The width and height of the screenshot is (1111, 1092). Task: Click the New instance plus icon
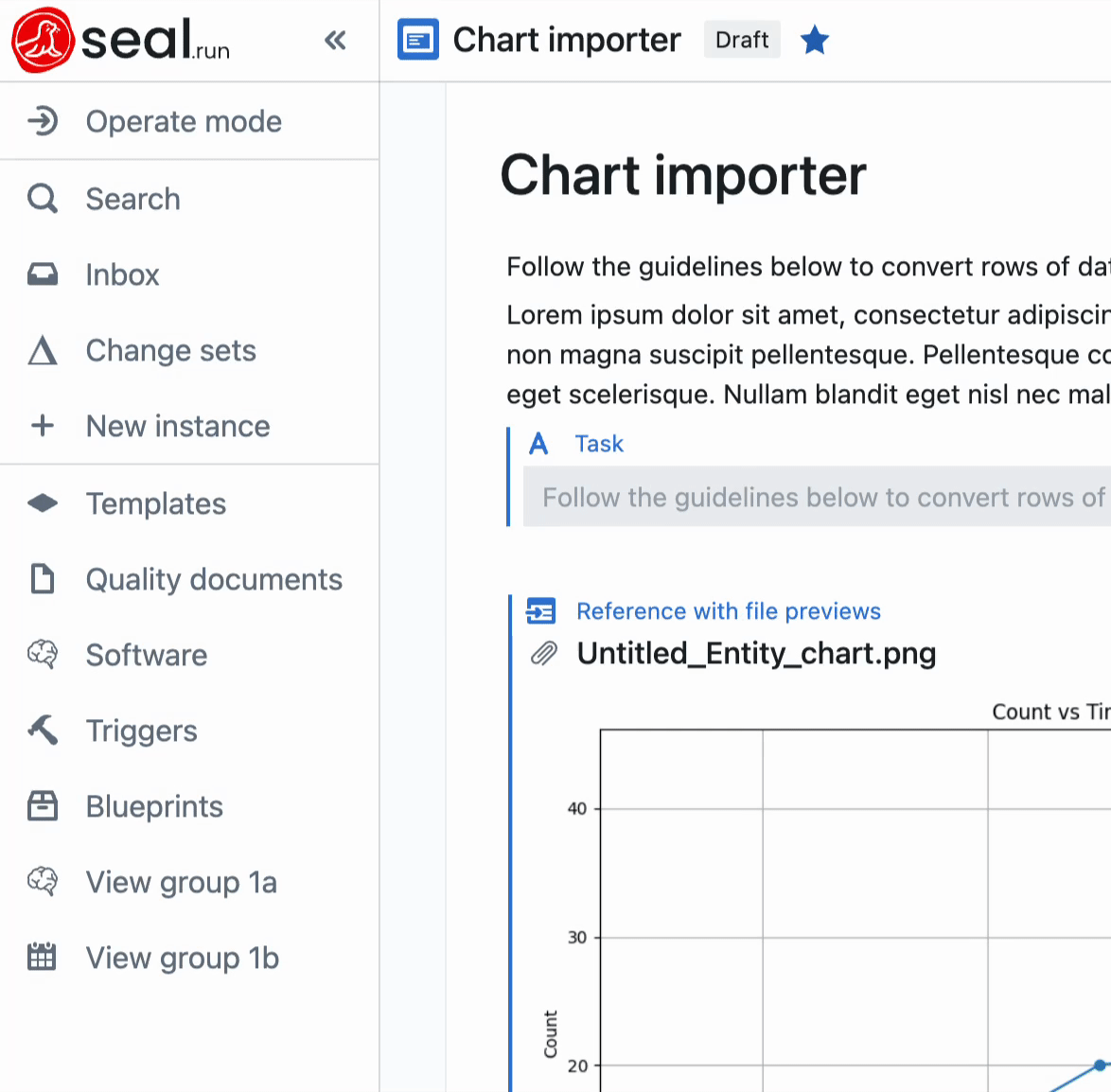pos(43,426)
